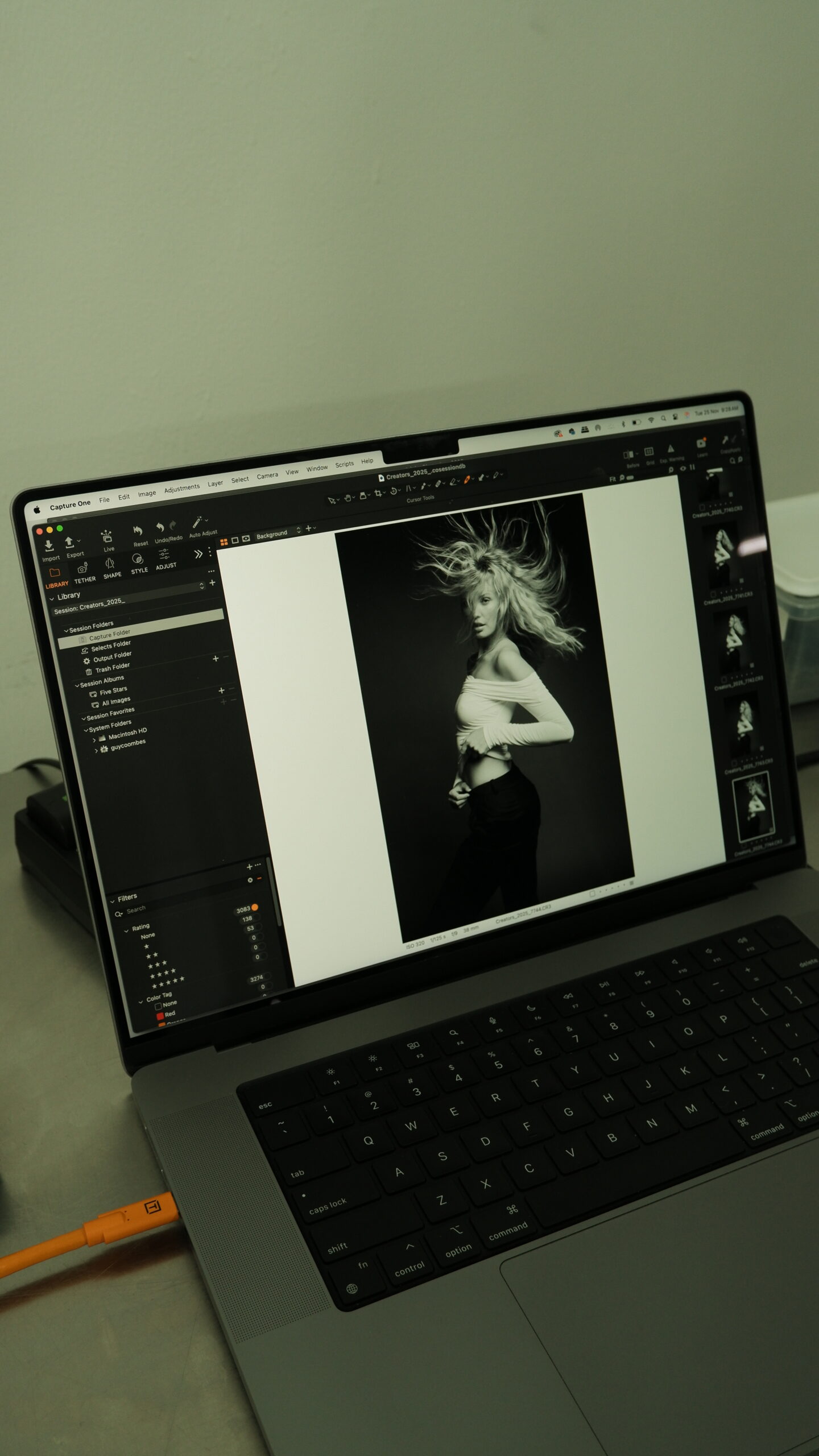Expand the Macintosh HD folder
This screenshot has height=1456, width=819.
coord(94,740)
